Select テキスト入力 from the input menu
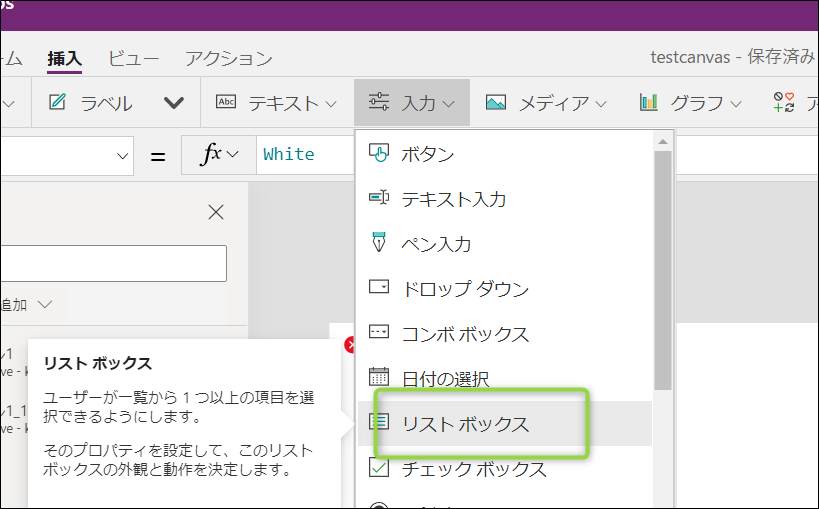 [505, 199]
